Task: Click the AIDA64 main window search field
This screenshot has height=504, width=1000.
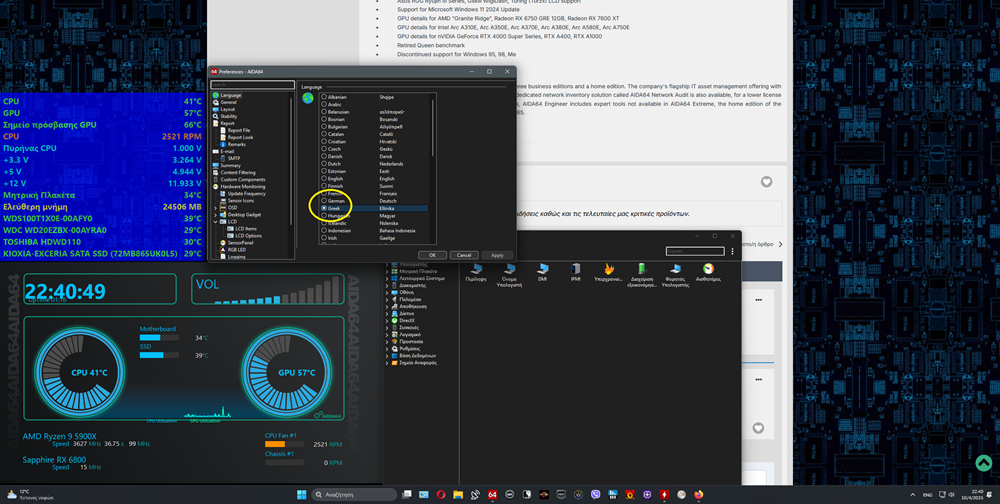Action: tap(695, 251)
